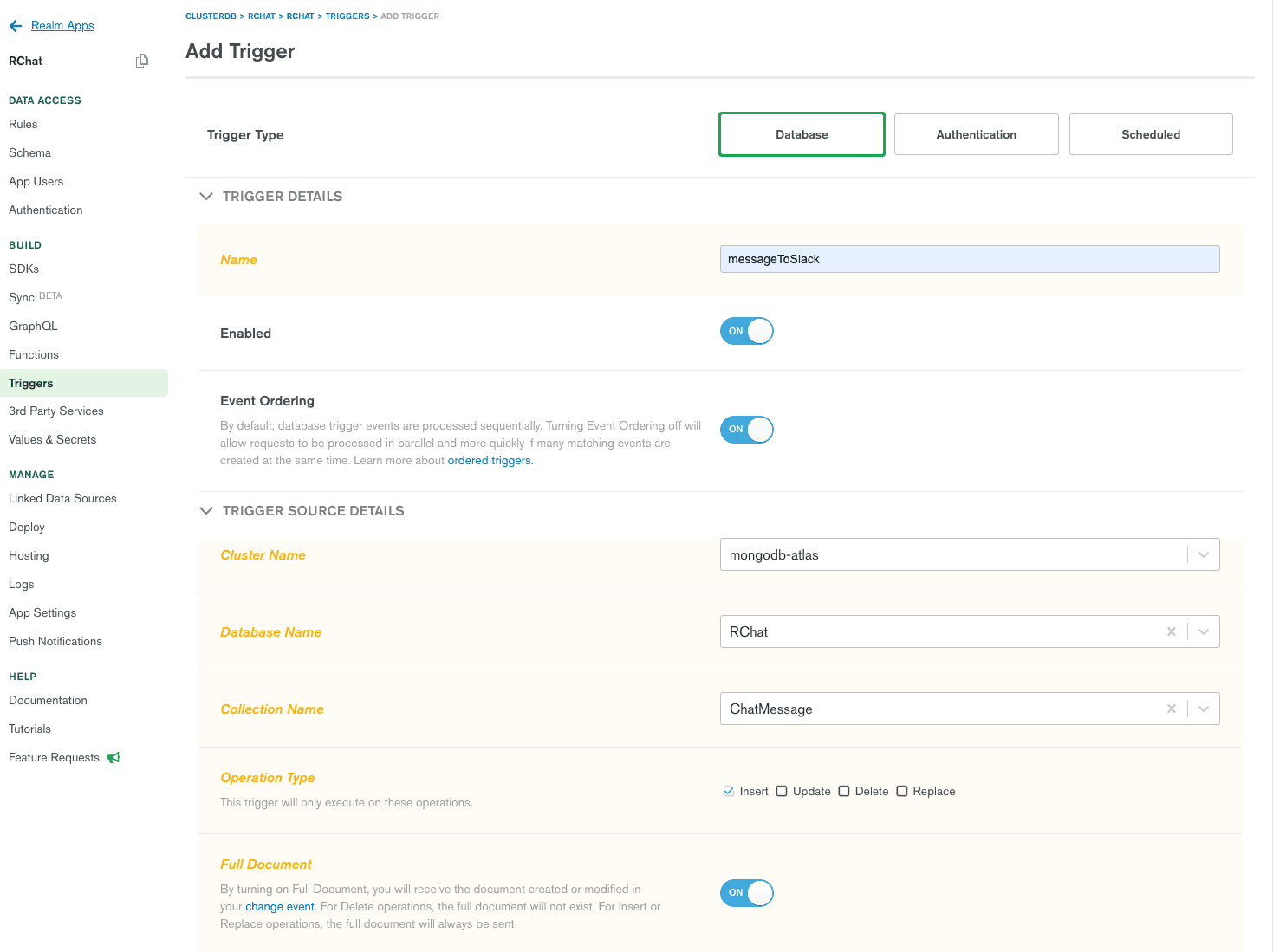Select the Authentication trigger type
The width and height of the screenshot is (1273, 952).
click(977, 134)
